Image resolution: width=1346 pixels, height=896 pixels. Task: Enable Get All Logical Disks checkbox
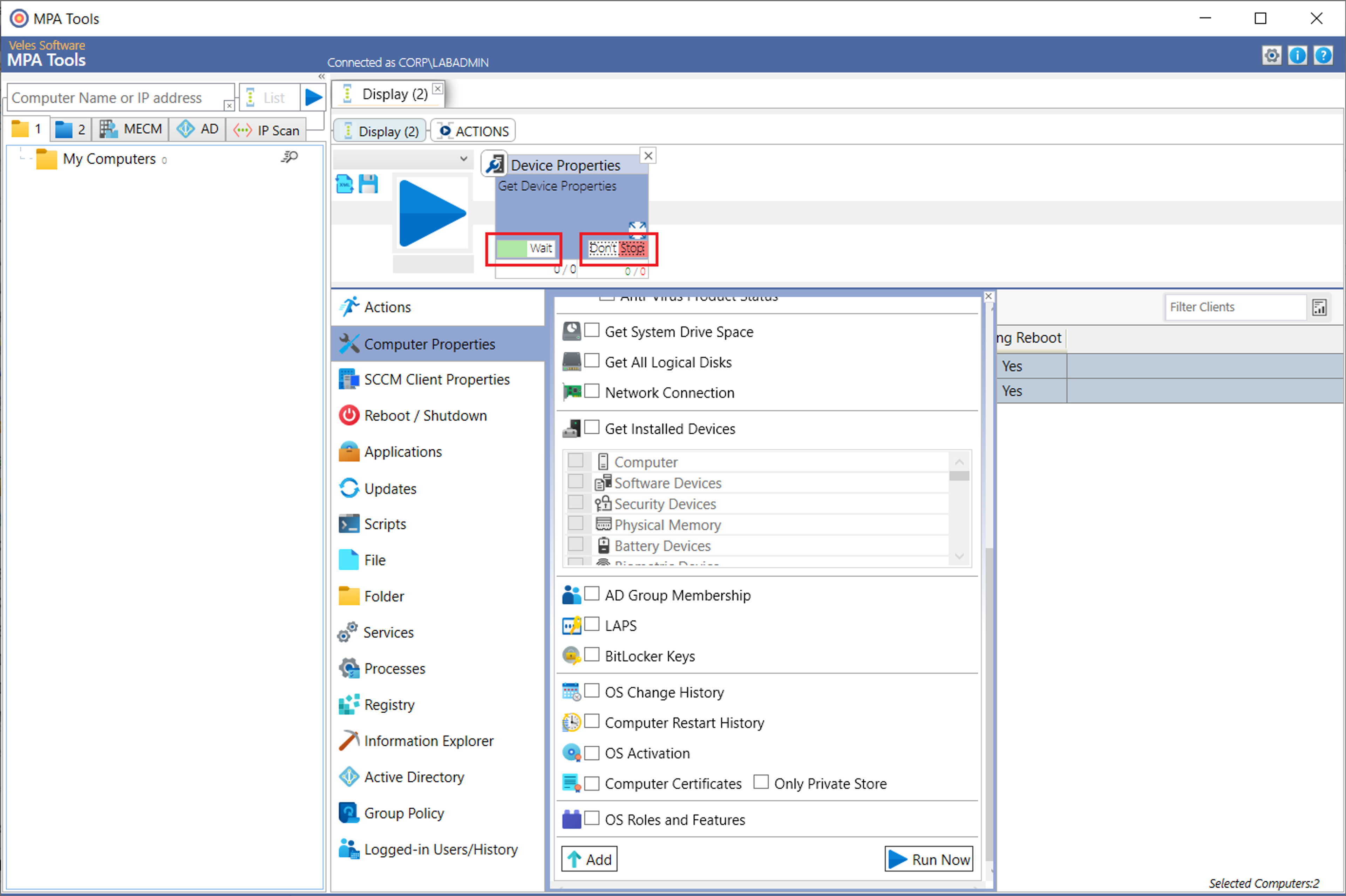click(592, 361)
